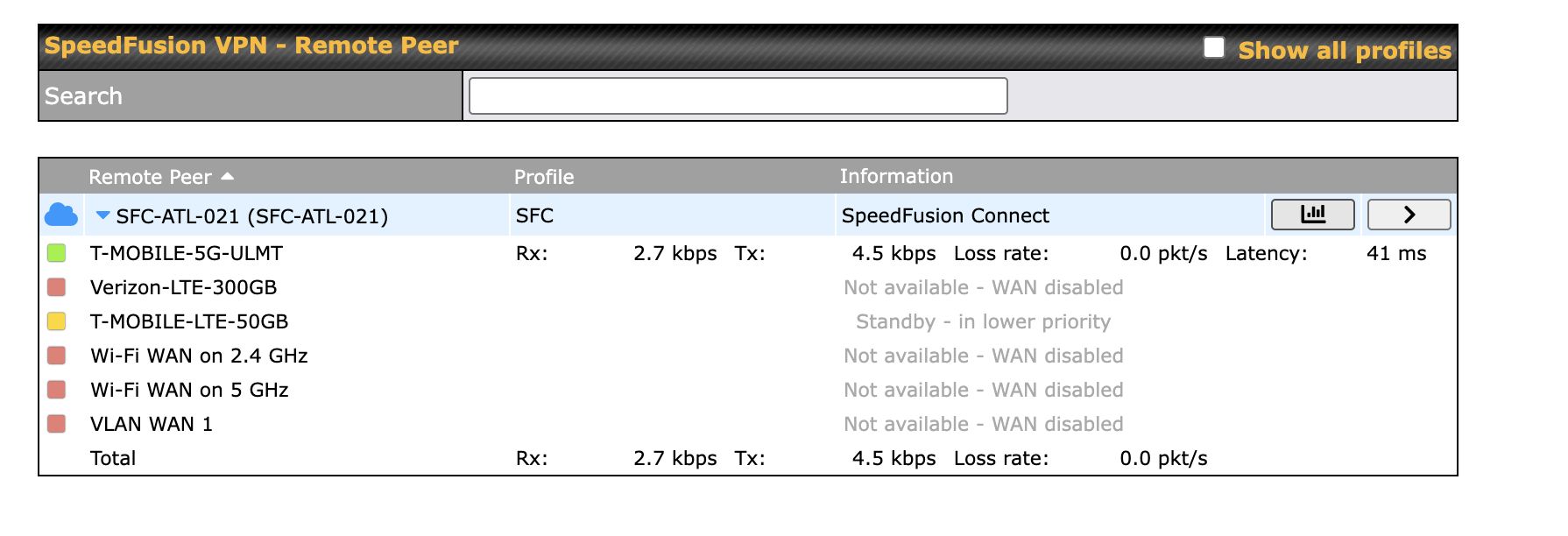Click the Profile column header

(544, 177)
